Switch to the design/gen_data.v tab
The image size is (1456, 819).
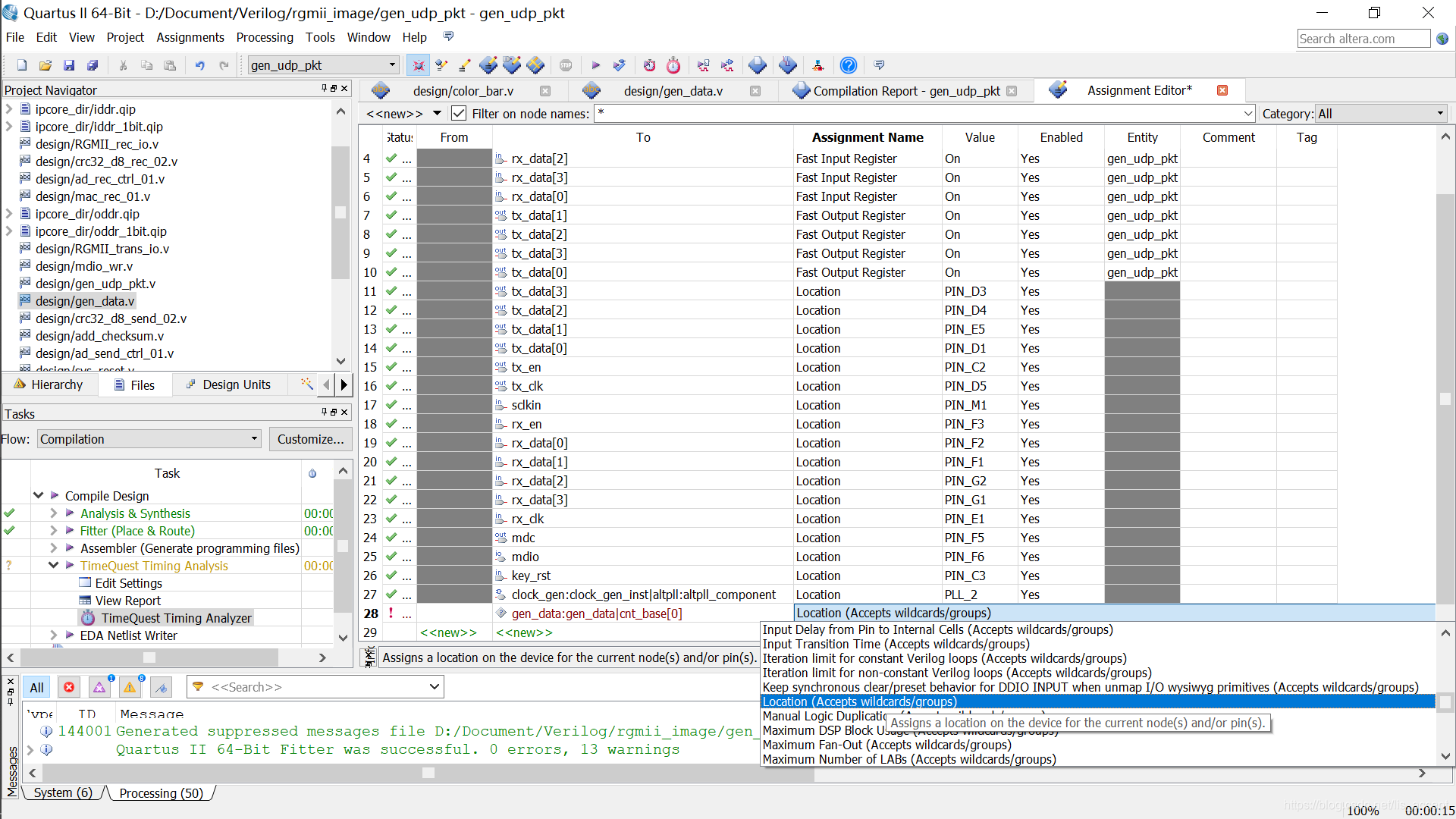point(673,91)
